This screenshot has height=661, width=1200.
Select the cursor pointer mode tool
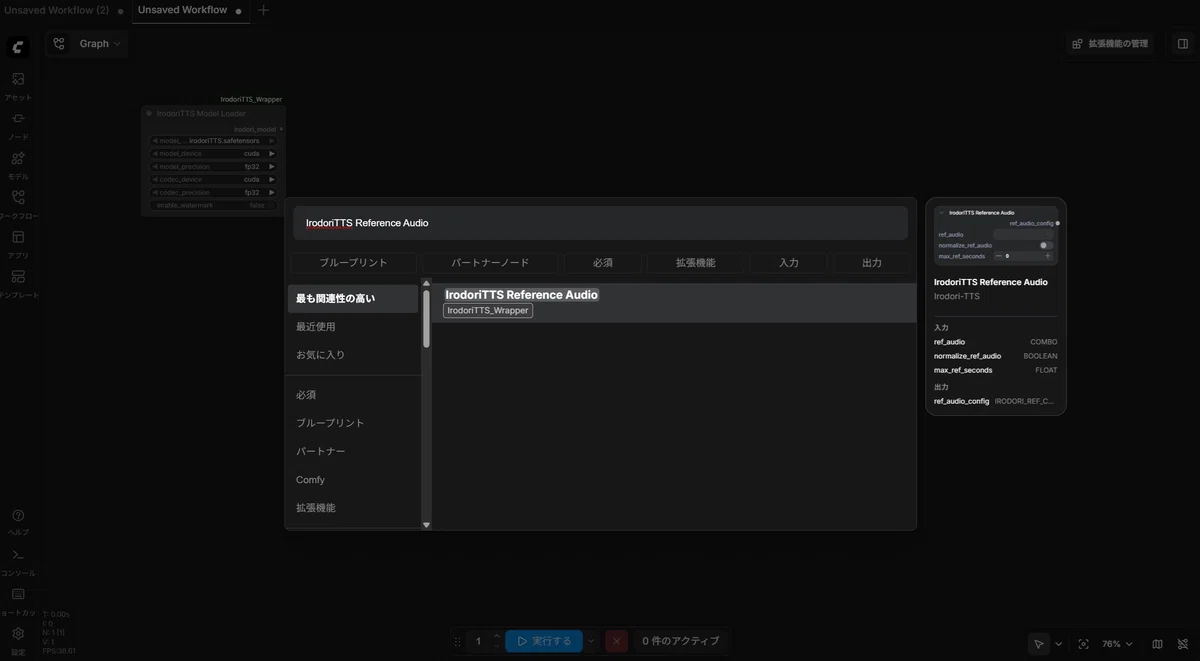point(1039,644)
